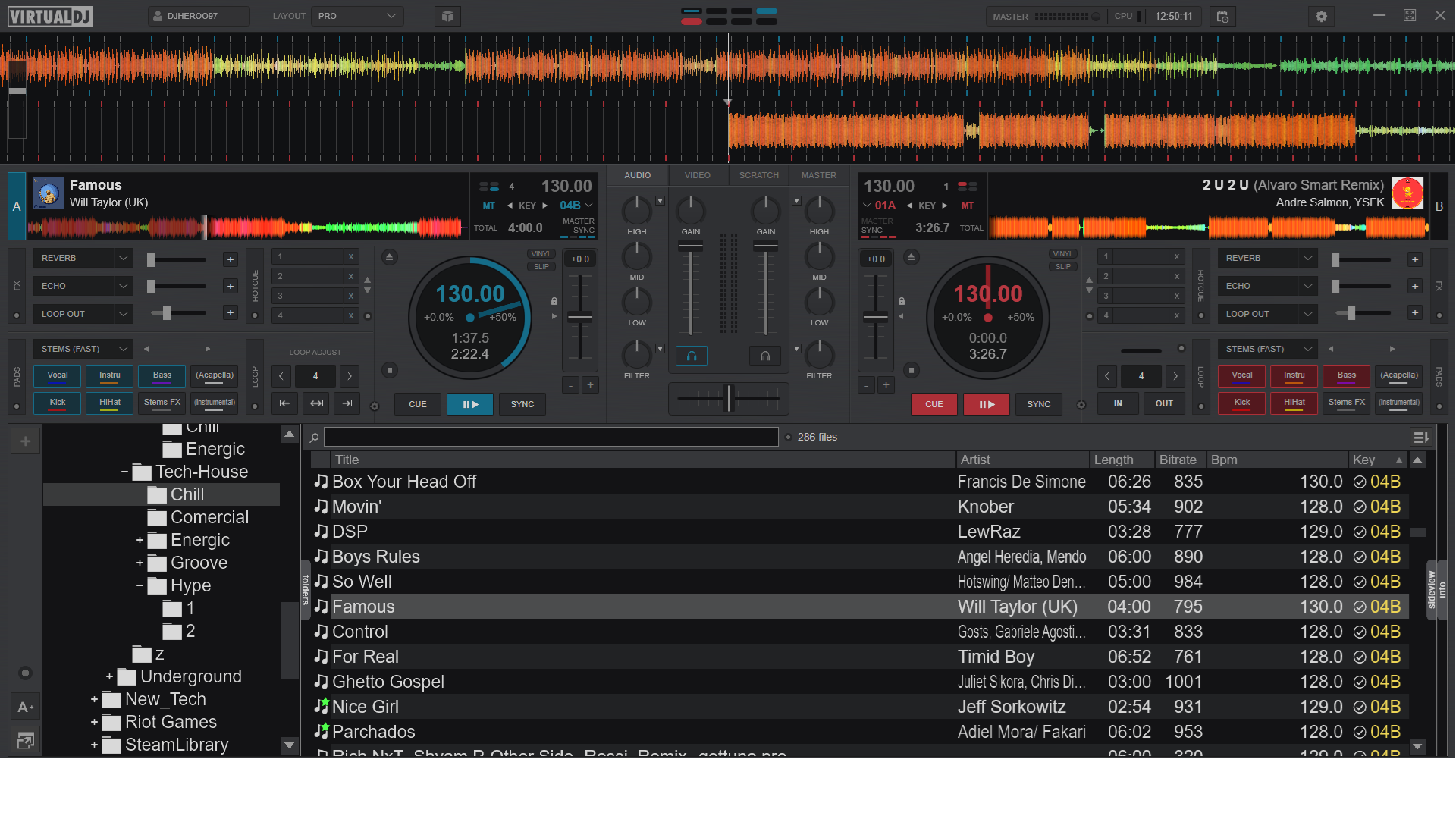This screenshot has height=819, width=1456.
Task: Click the calendar icon next to the clock
Action: click(x=1222, y=16)
